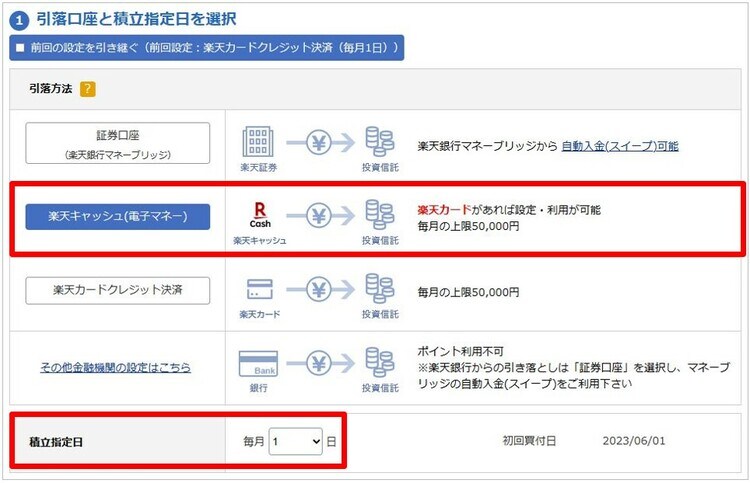The height and width of the screenshot is (483, 750).
Task: Select 楽天キャッシュ(電子マネー) button
Action: pyautogui.click(x=118, y=217)
